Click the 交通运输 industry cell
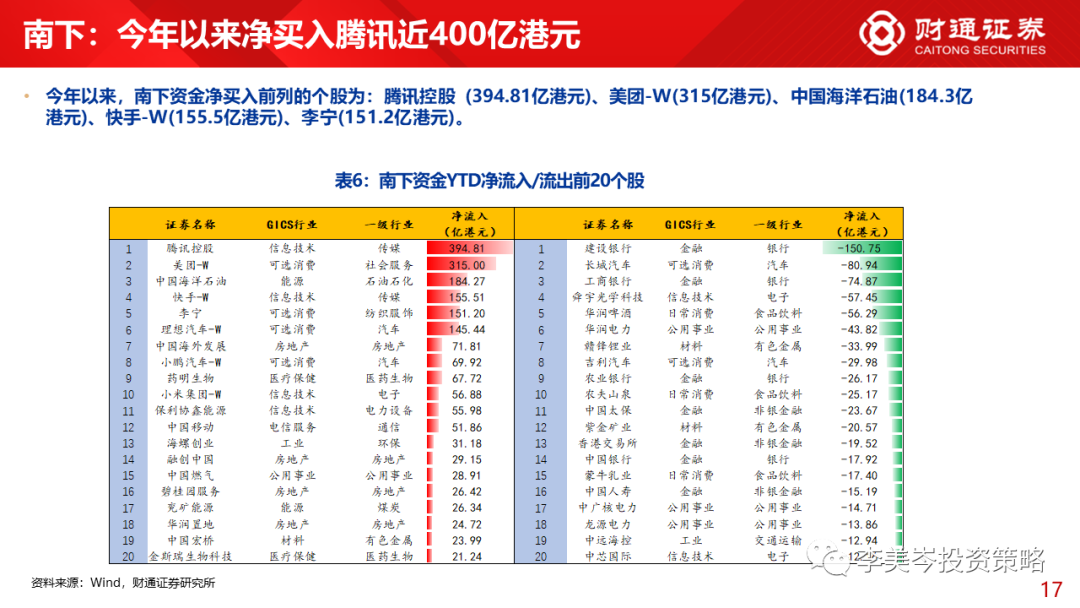1080x608 pixels. 778,540
